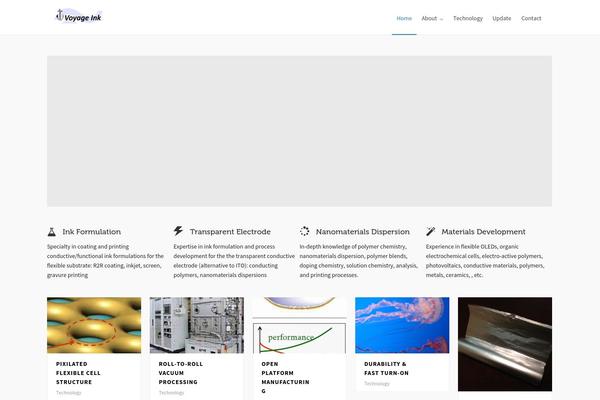Click the flask icon beside Ink Formulation
Screen dimensions: 600x400
(52, 232)
